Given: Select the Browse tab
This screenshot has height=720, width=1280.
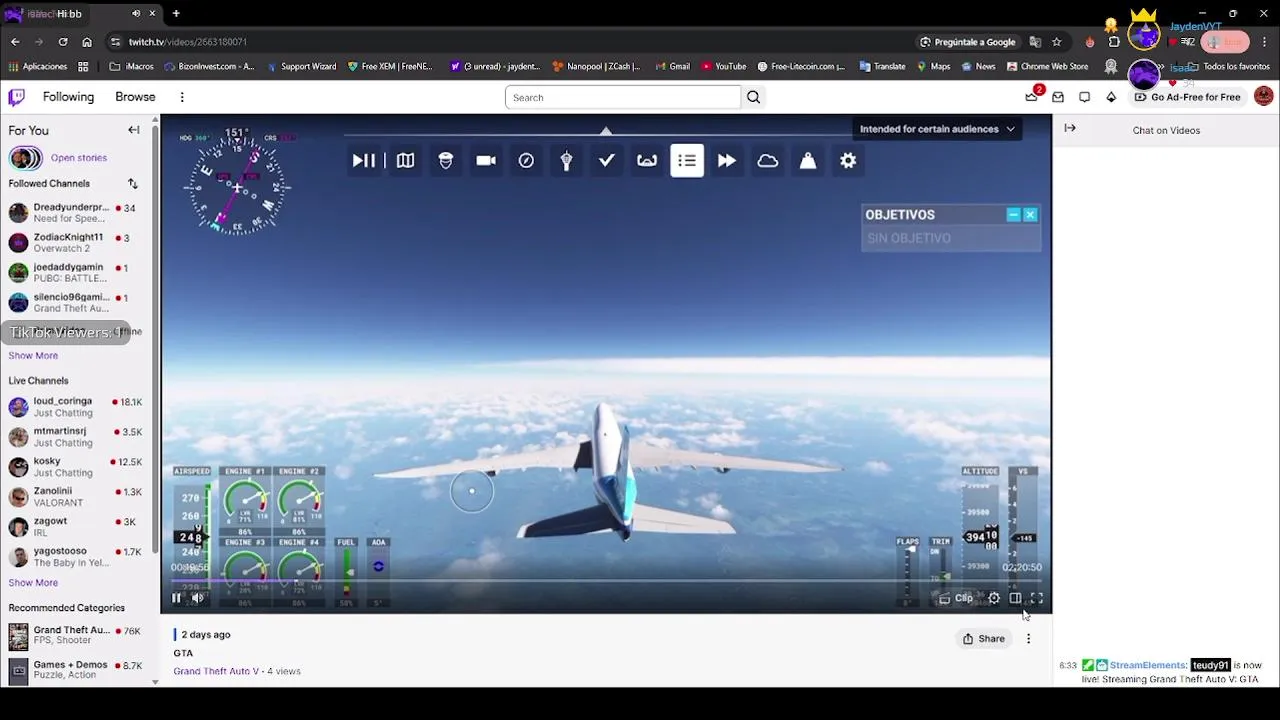Looking at the screenshot, I should (x=135, y=97).
